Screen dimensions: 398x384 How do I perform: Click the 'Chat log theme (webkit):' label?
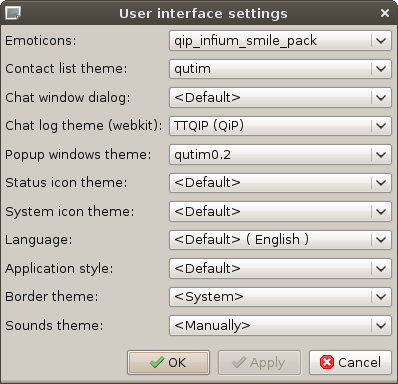coord(84,126)
